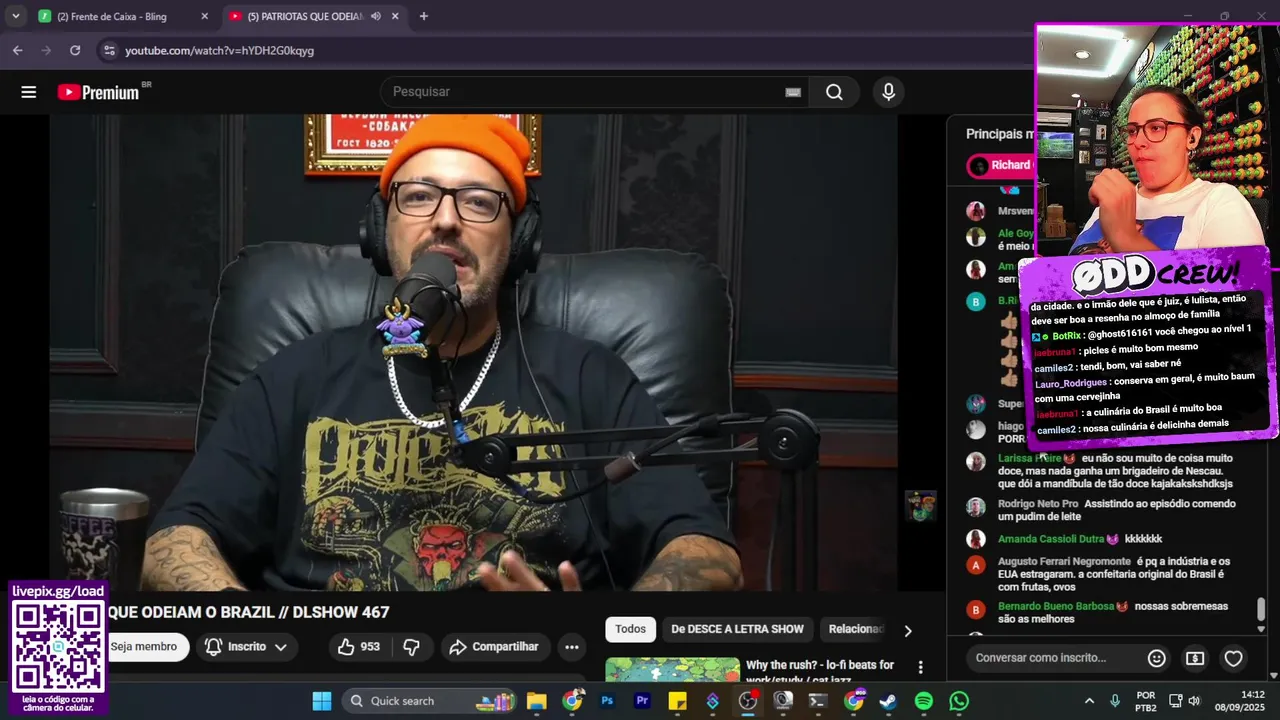
Task: Go back in browser history
Action: [x=17, y=50]
